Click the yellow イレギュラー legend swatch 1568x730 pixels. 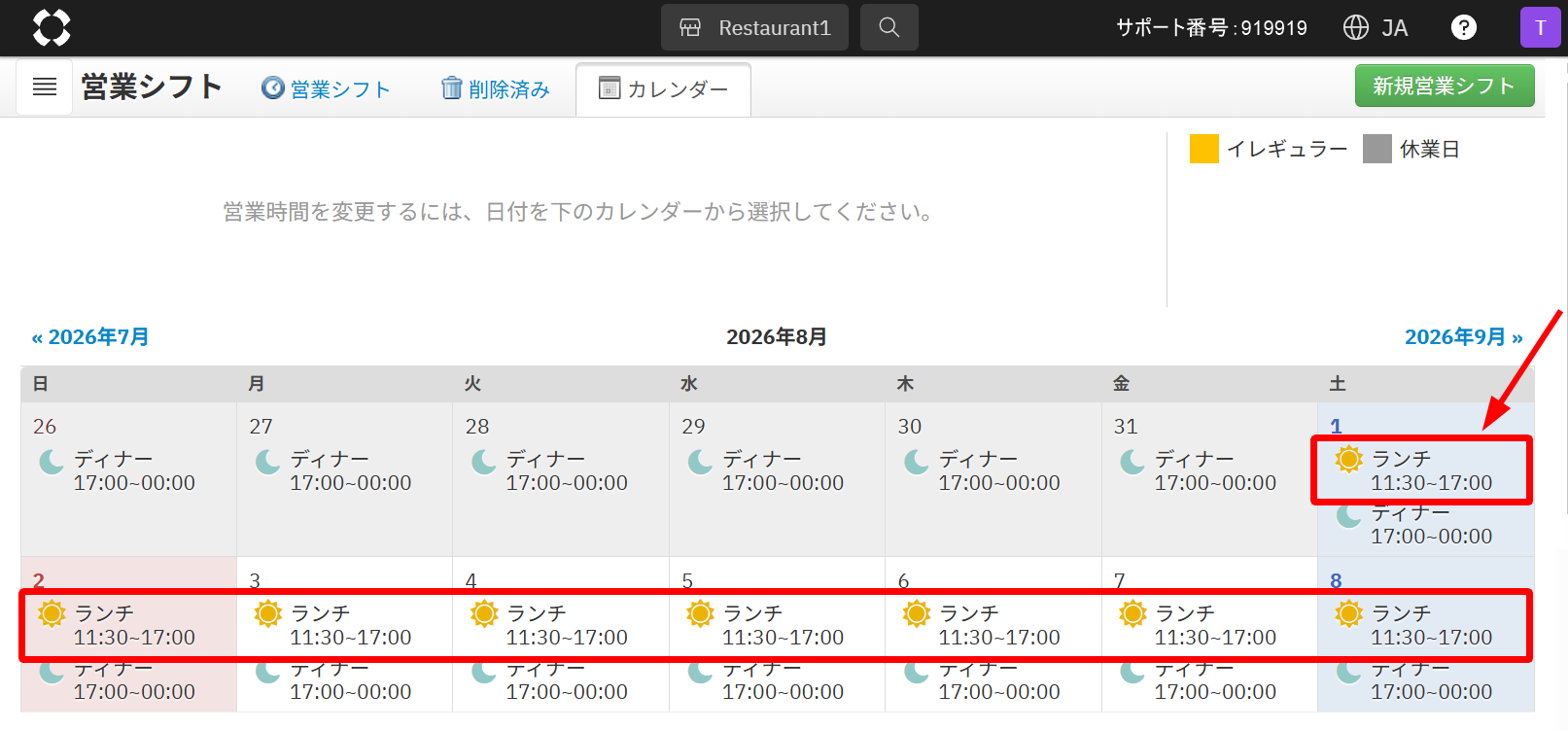(1203, 149)
